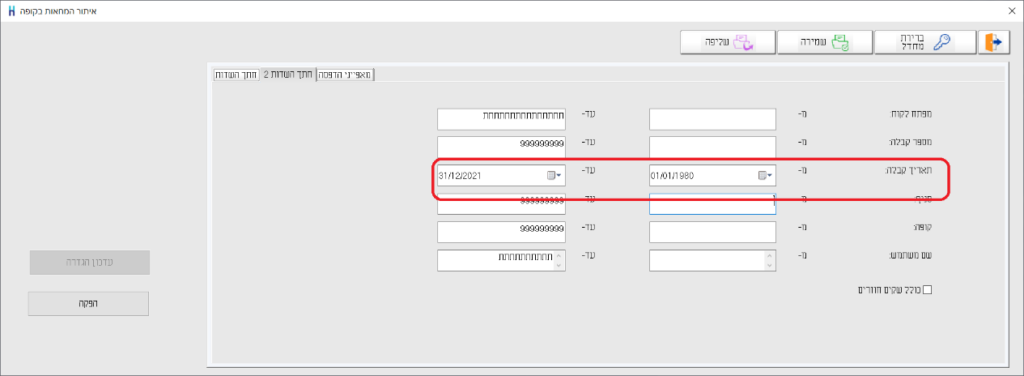
Task: Open the מאפייני הדפסה tab
Action: click(x=345, y=74)
